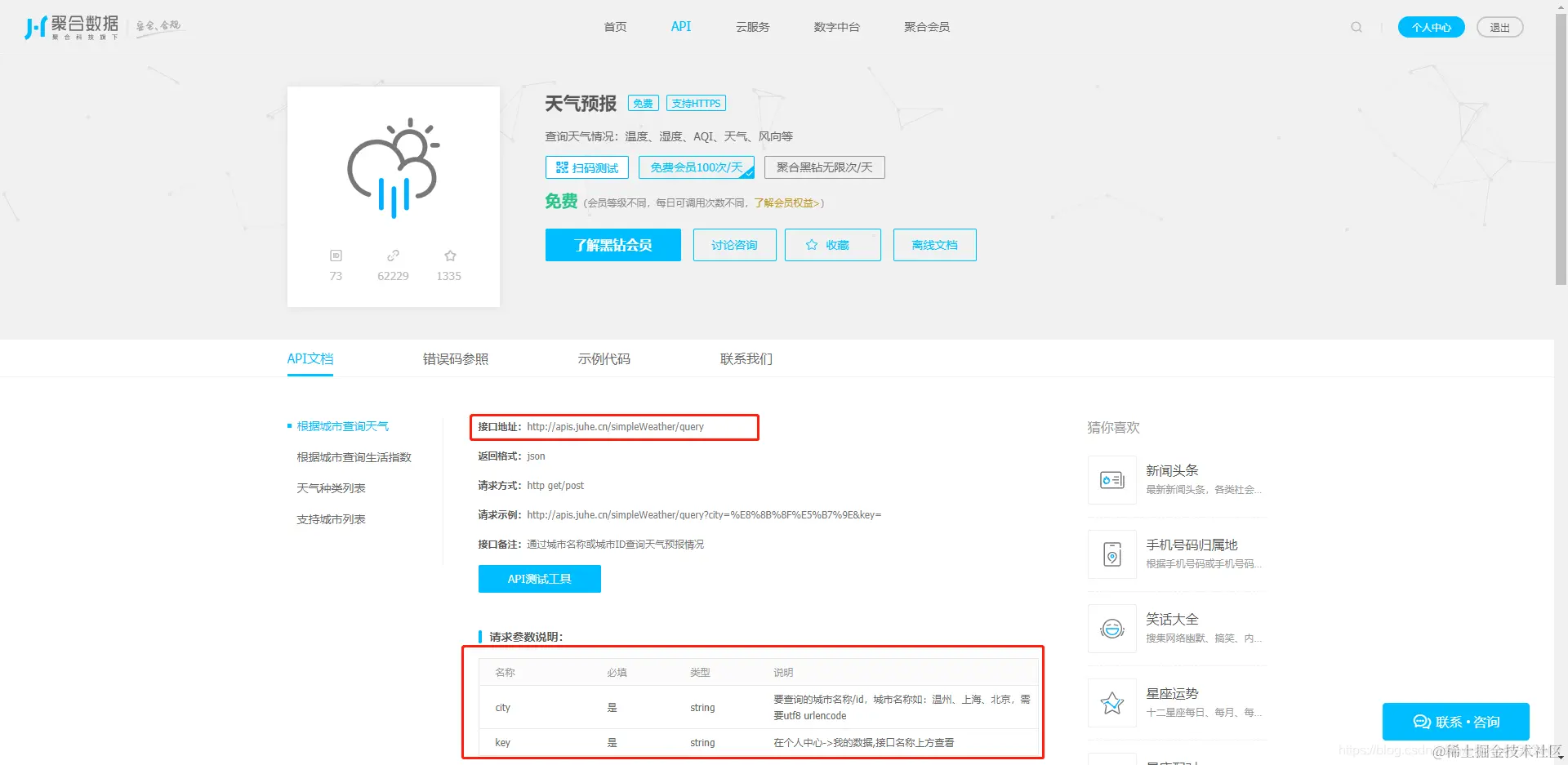Open 数字中台 navigation item
The image size is (1568, 765).
click(x=837, y=27)
